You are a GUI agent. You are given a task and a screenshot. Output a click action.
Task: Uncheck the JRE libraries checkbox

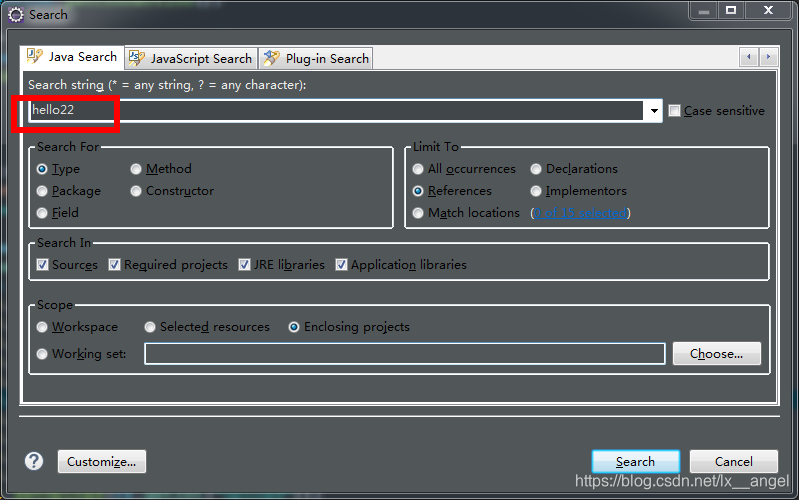tap(244, 265)
